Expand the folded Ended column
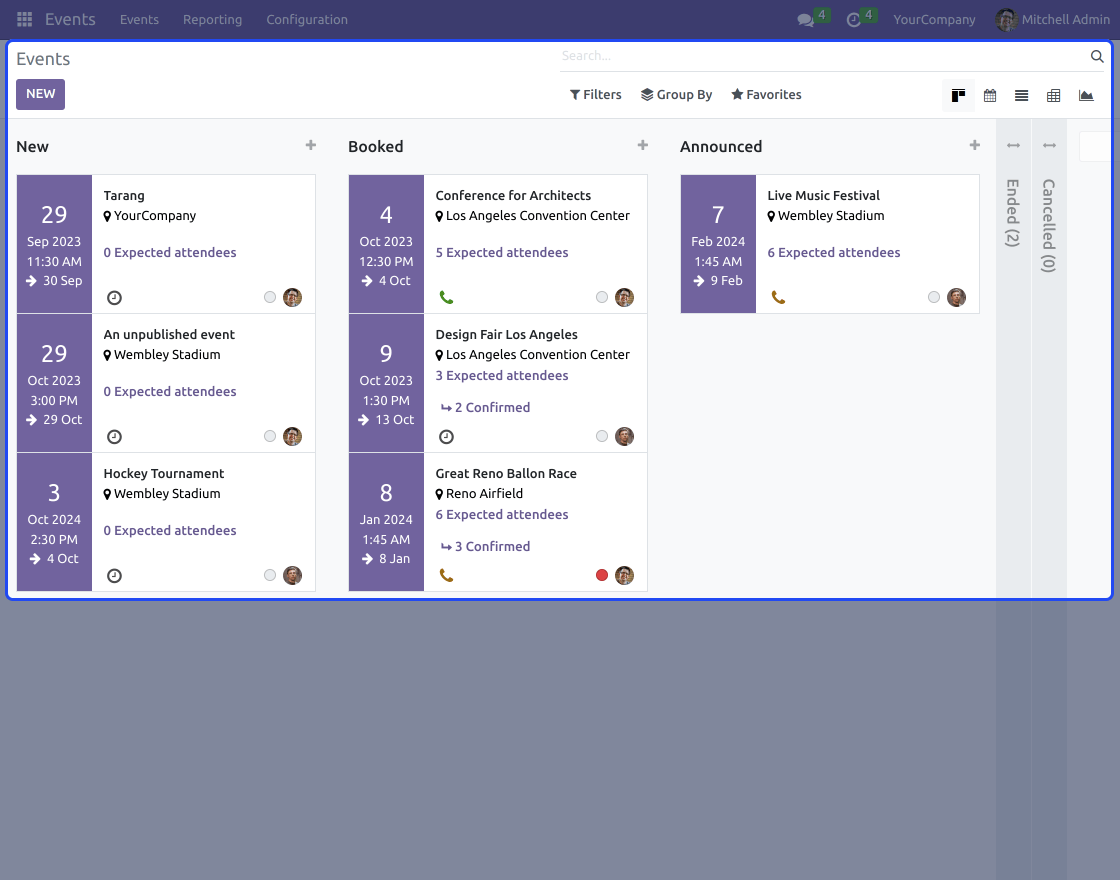 coord(1013,200)
